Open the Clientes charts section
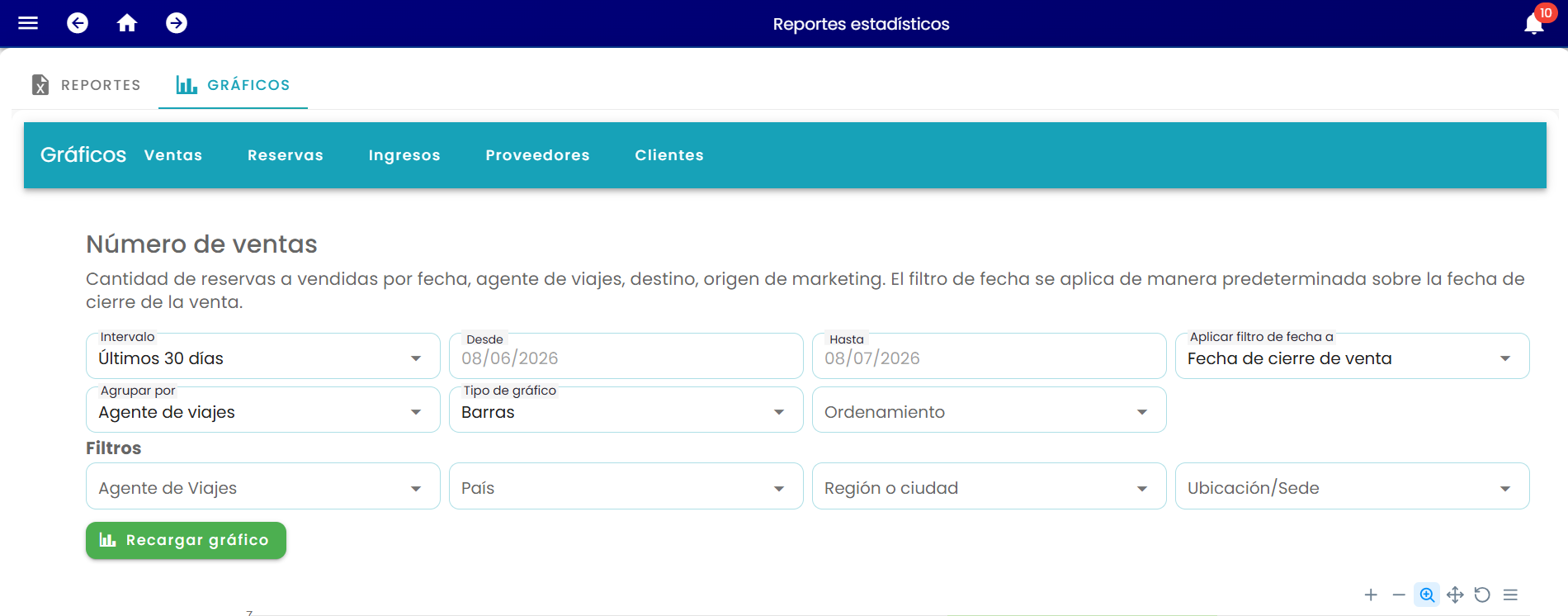 tap(669, 155)
